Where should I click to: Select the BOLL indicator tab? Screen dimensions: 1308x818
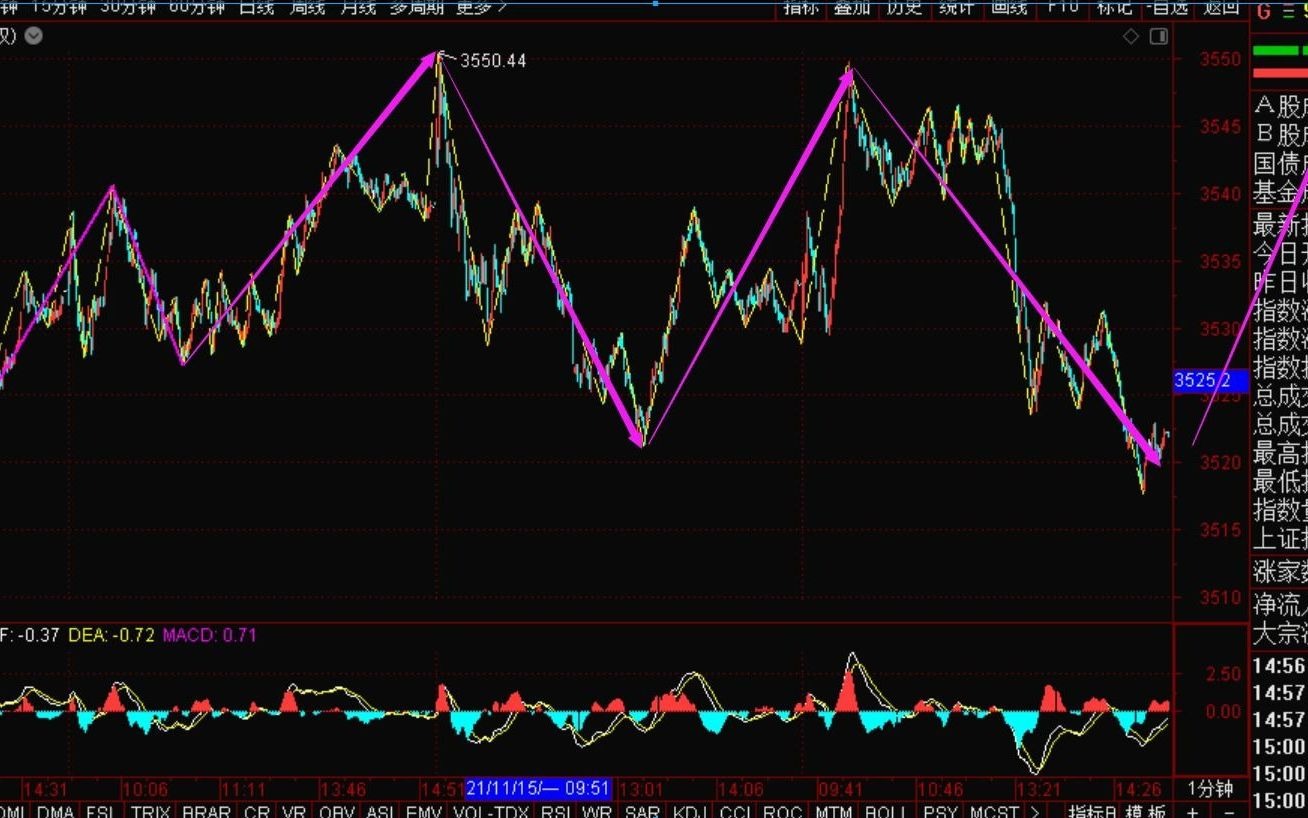(884, 811)
